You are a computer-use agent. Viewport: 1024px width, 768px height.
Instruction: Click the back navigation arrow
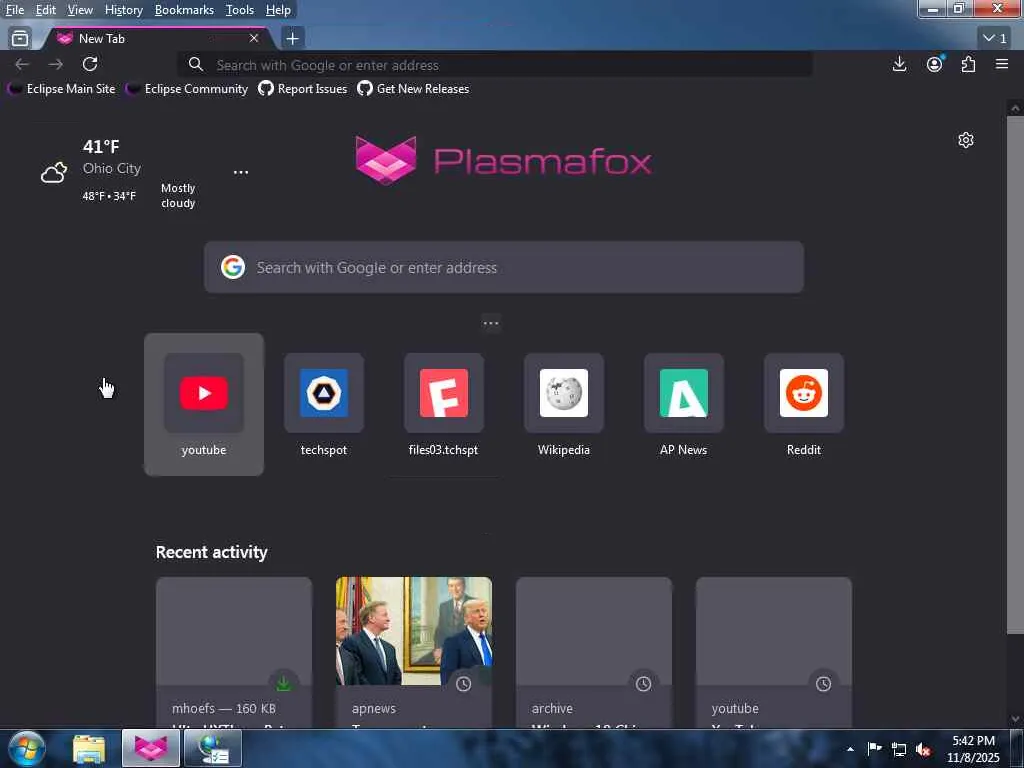tap(22, 64)
